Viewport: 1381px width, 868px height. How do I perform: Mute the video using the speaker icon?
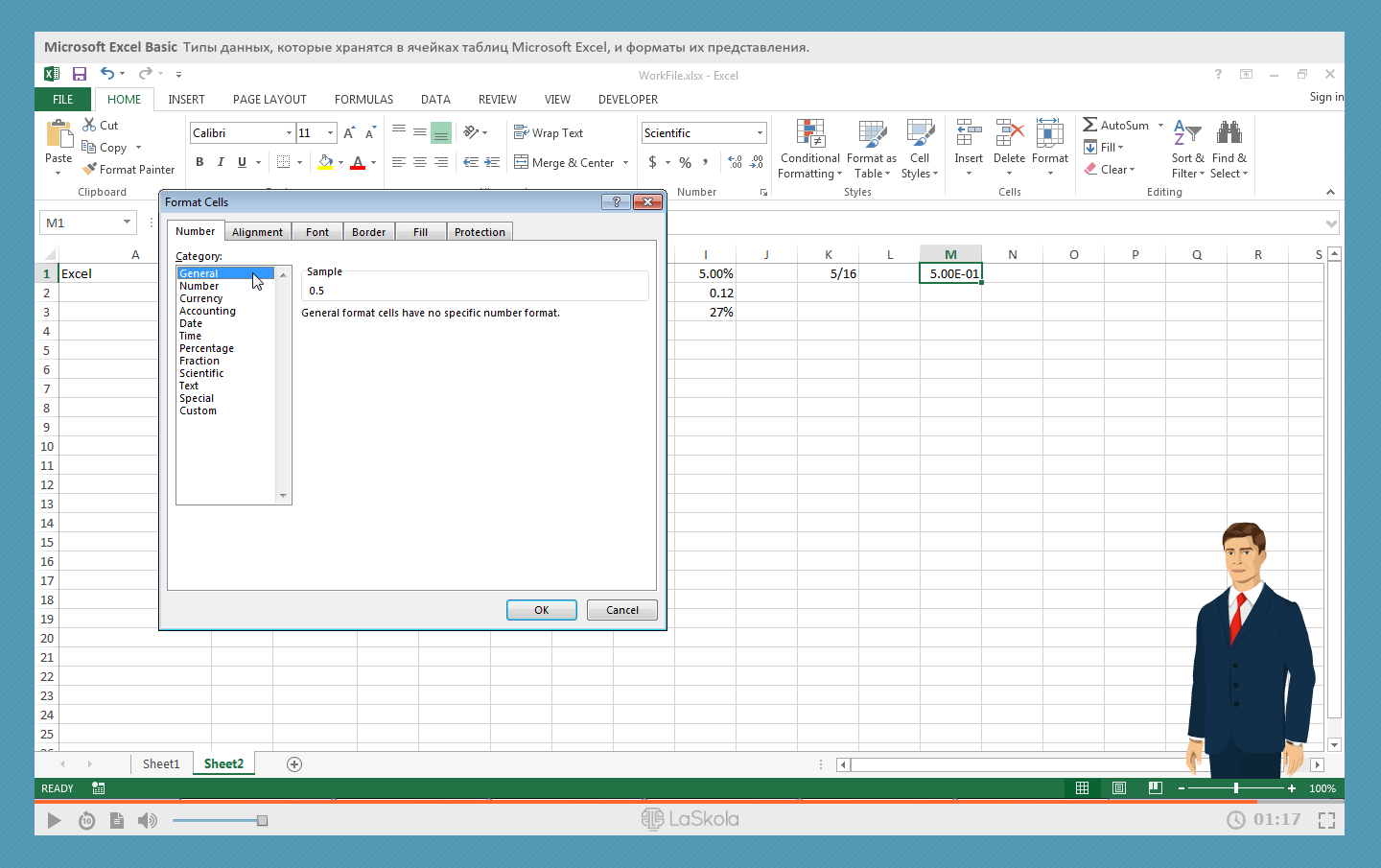(147, 820)
